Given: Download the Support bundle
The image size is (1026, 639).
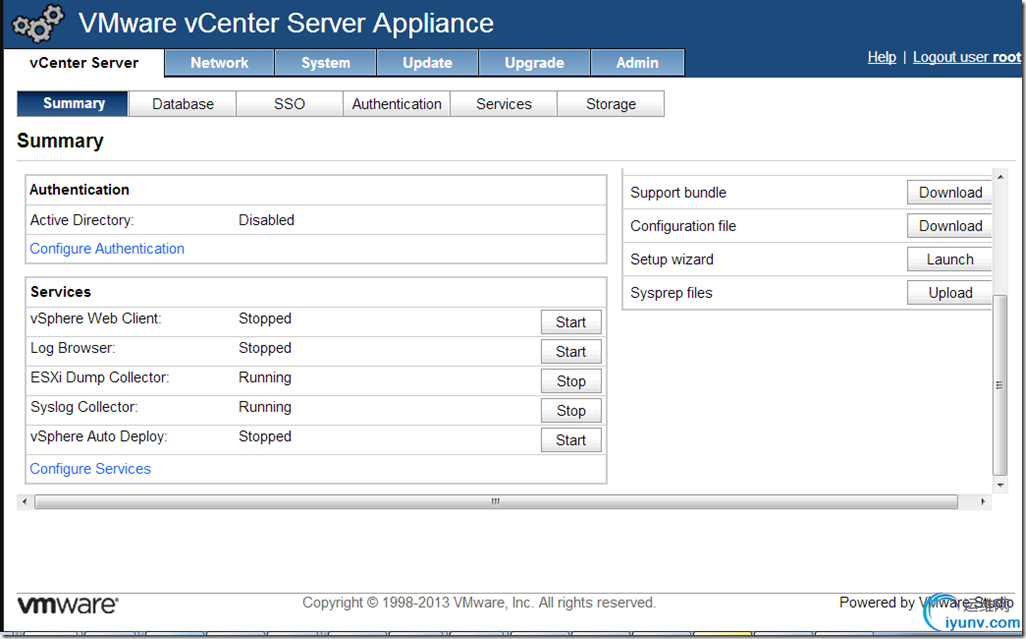Looking at the screenshot, I should 949,192.
